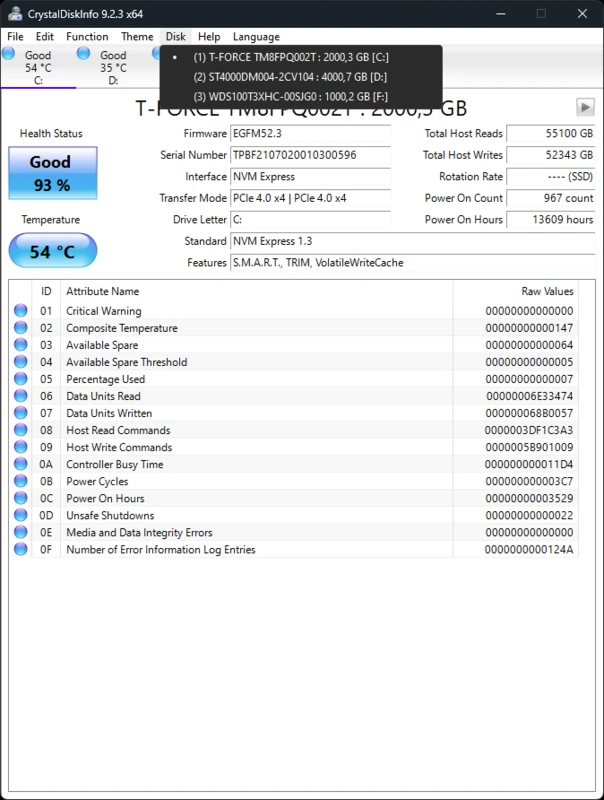Image resolution: width=604 pixels, height=800 pixels.
Task: Click raw value 000000068B0057
Action: coord(530,413)
